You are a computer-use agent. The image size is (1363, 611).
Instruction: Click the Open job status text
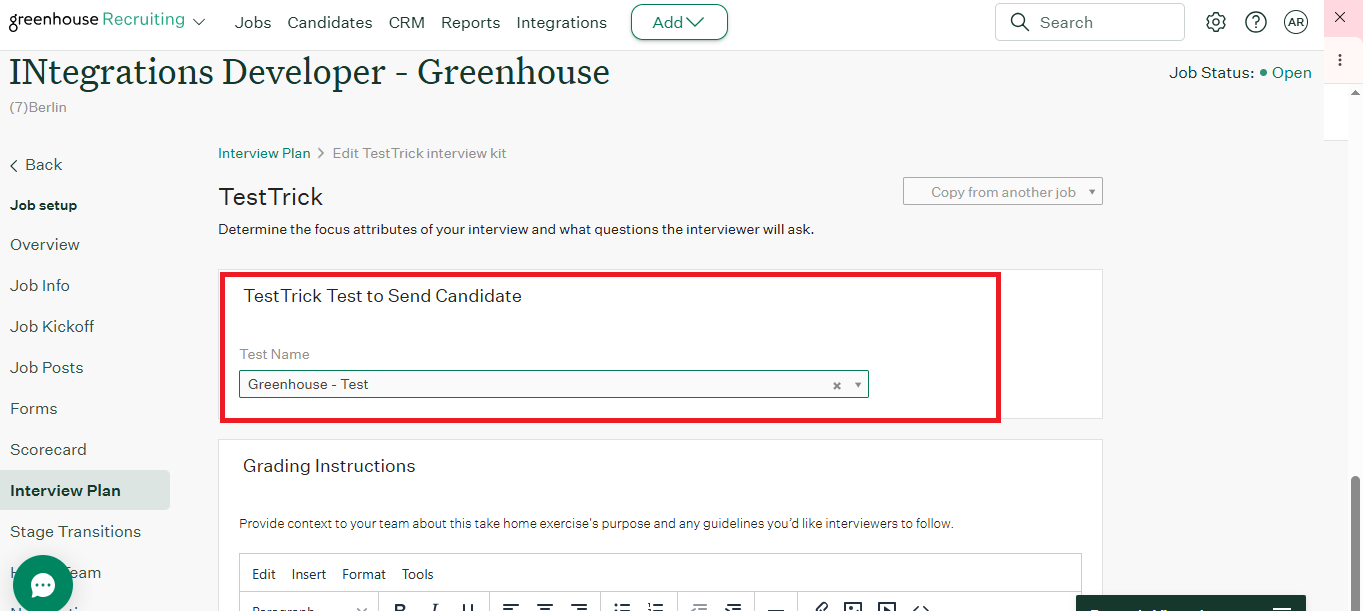tap(1292, 73)
